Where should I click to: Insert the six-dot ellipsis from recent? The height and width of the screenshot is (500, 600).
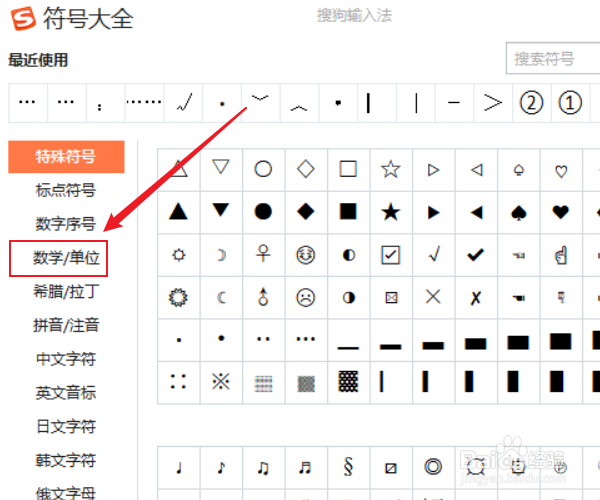[144, 103]
